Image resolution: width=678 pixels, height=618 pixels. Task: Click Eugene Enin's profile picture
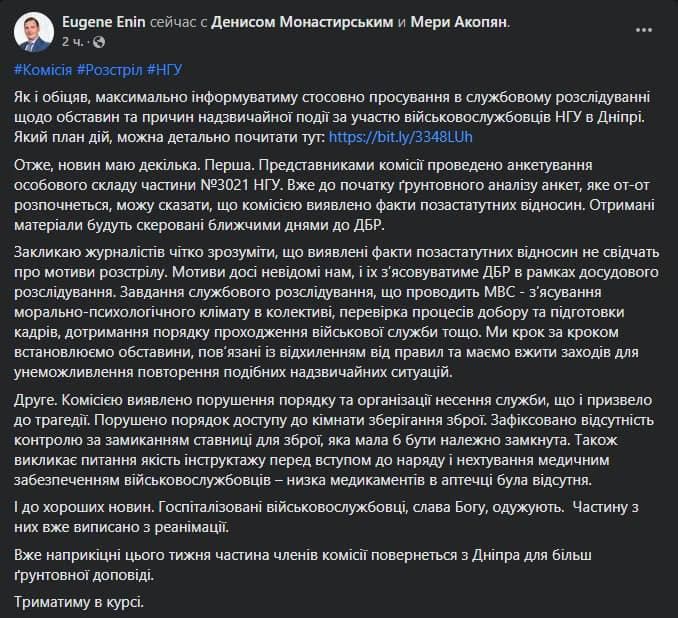click(34, 31)
